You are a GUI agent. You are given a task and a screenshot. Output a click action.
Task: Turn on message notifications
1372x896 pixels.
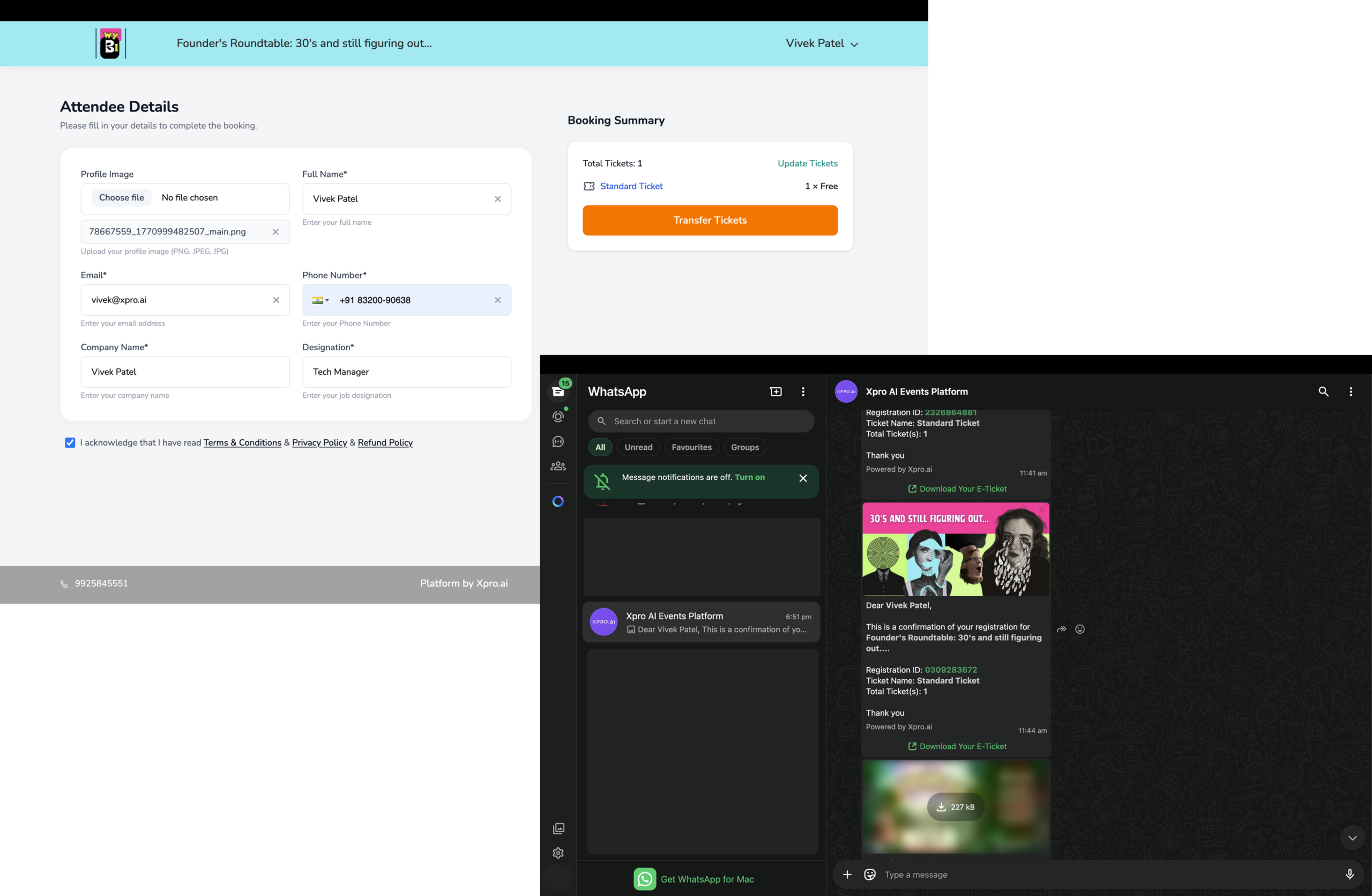point(749,477)
